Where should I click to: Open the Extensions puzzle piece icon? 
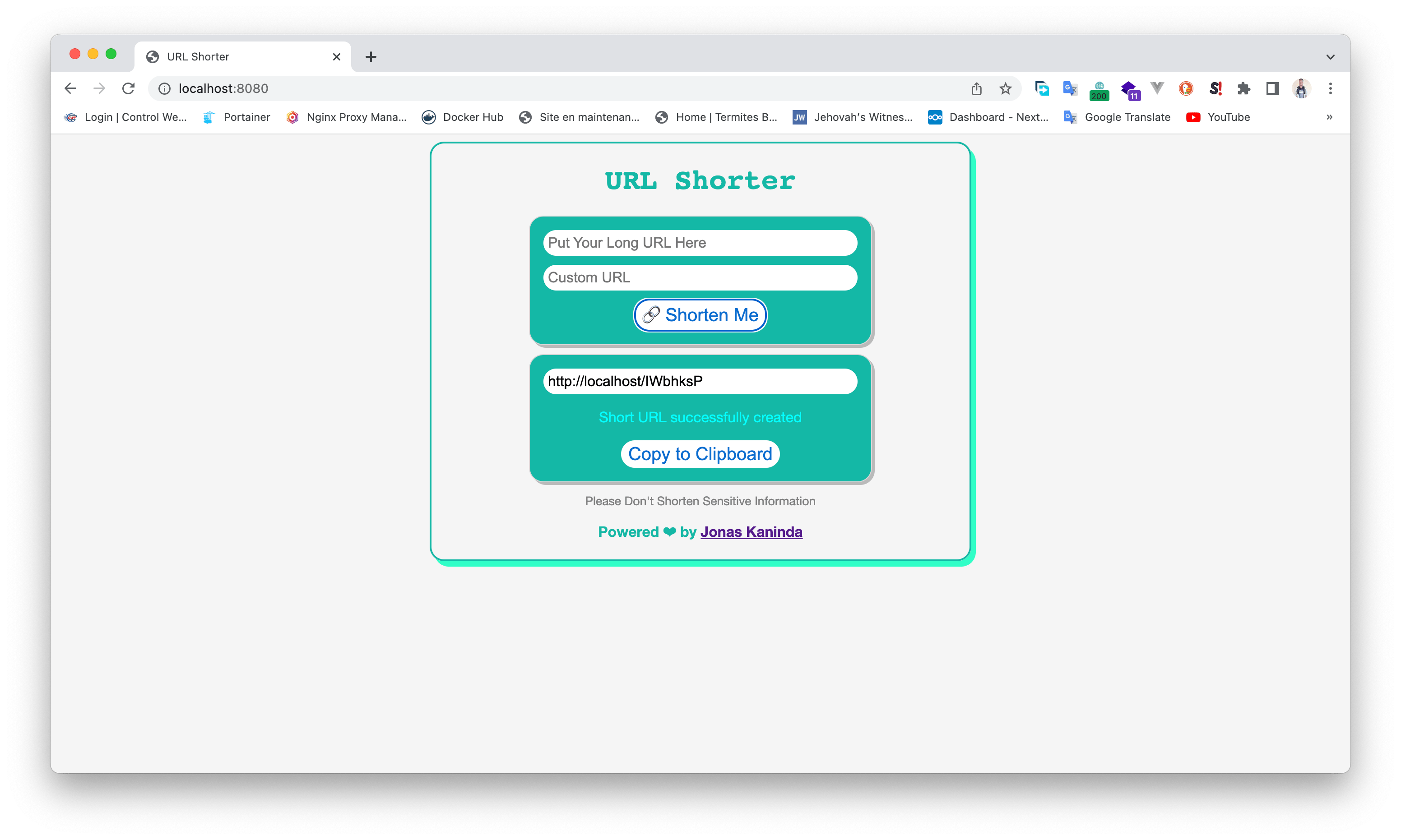point(1243,88)
